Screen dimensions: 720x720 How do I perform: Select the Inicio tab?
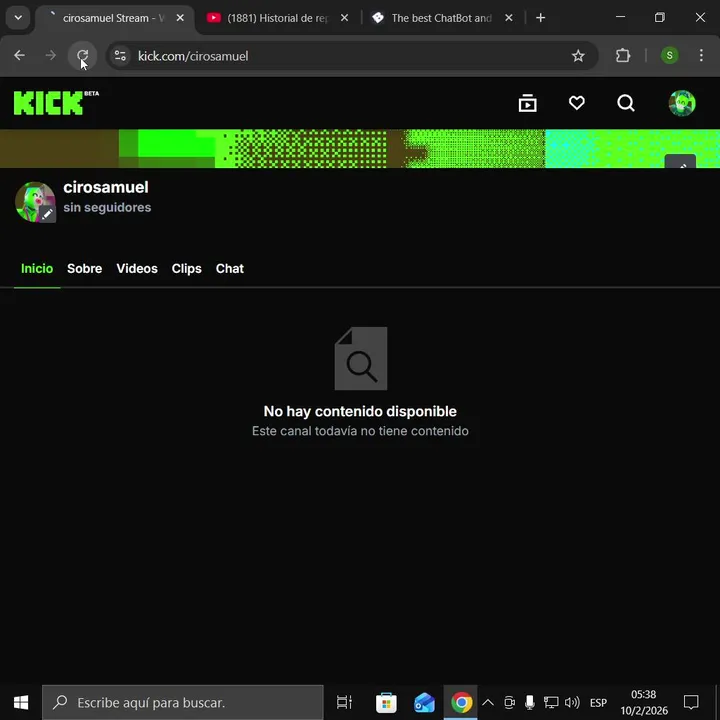(x=37, y=269)
